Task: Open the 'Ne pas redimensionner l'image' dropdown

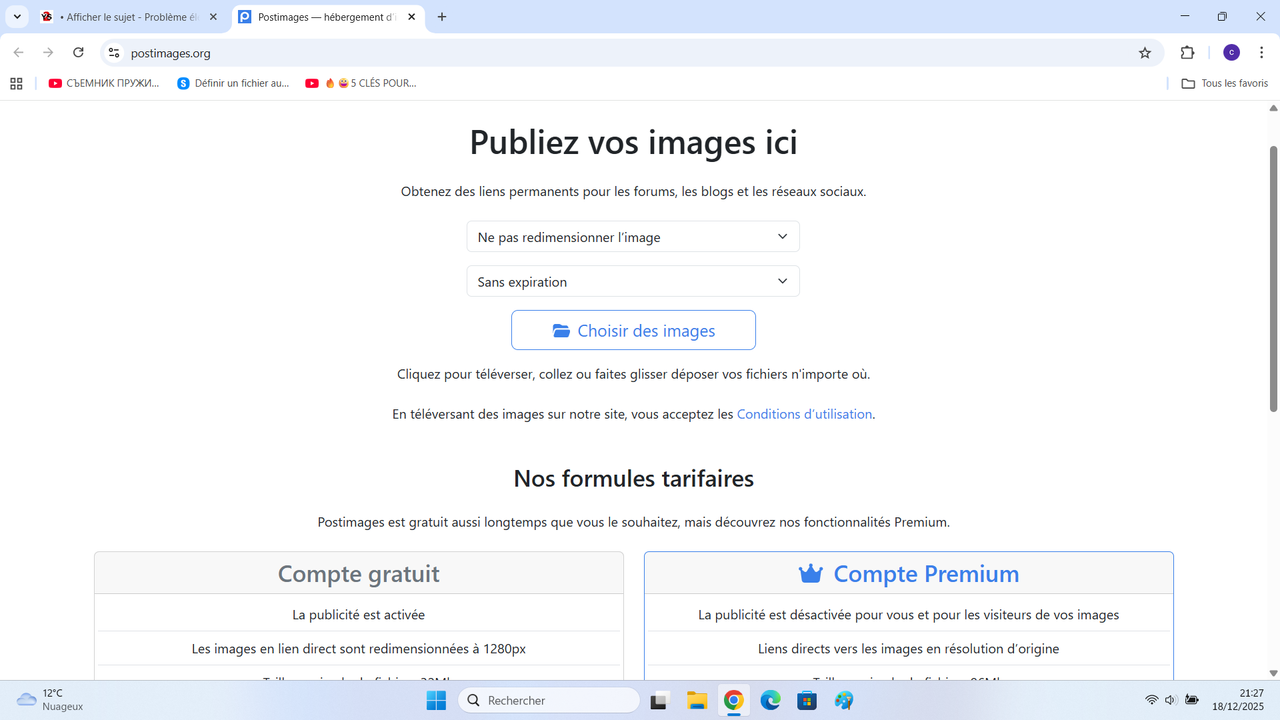Action: (632, 236)
